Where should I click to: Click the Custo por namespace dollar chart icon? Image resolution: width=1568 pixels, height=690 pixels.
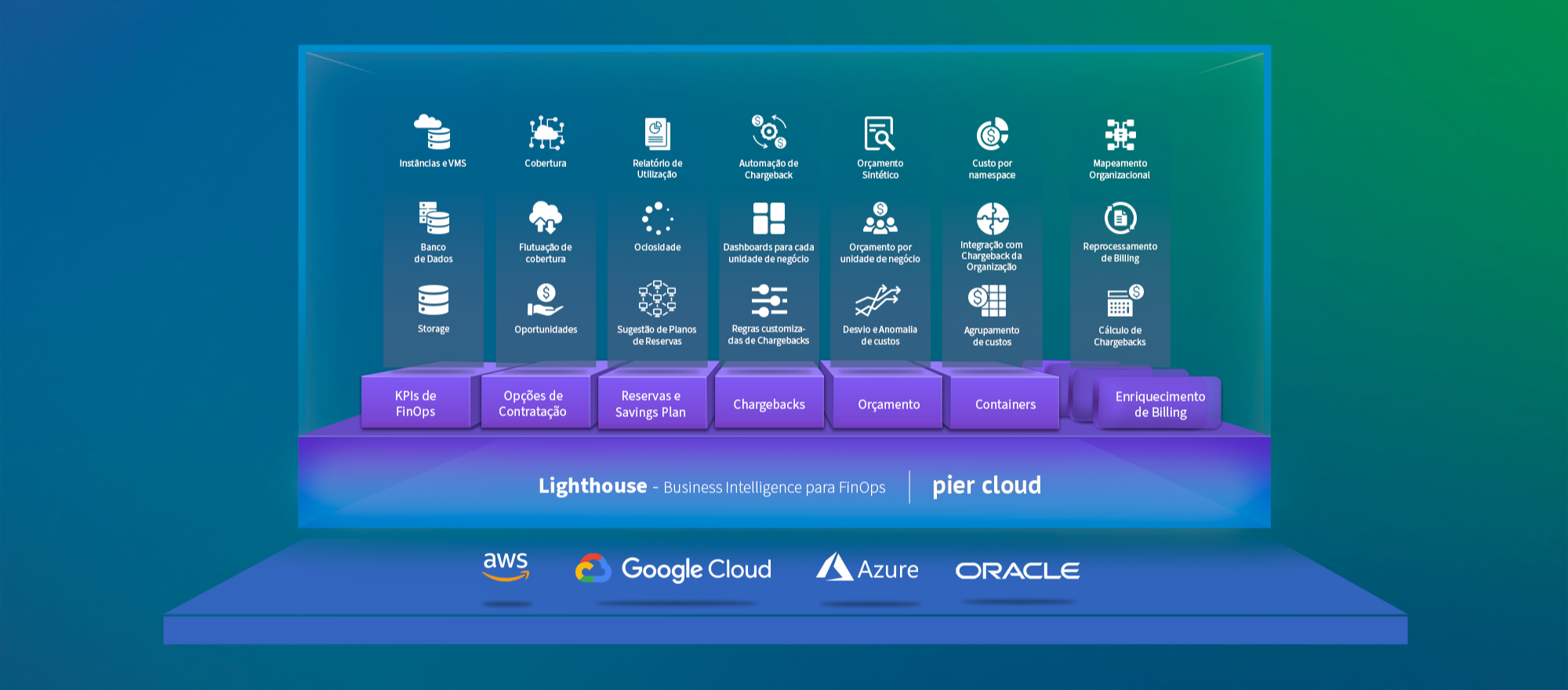(993, 134)
